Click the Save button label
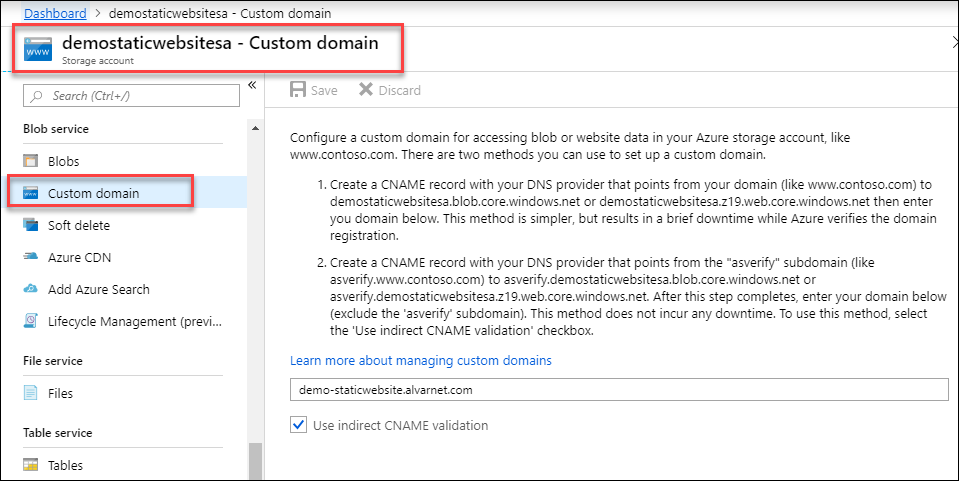Image resolution: width=959 pixels, height=481 pixels. click(324, 91)
